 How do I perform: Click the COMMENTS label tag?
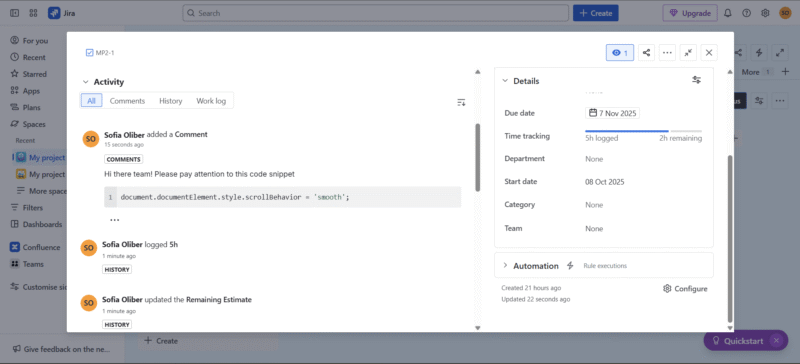[x=123, y=159]
